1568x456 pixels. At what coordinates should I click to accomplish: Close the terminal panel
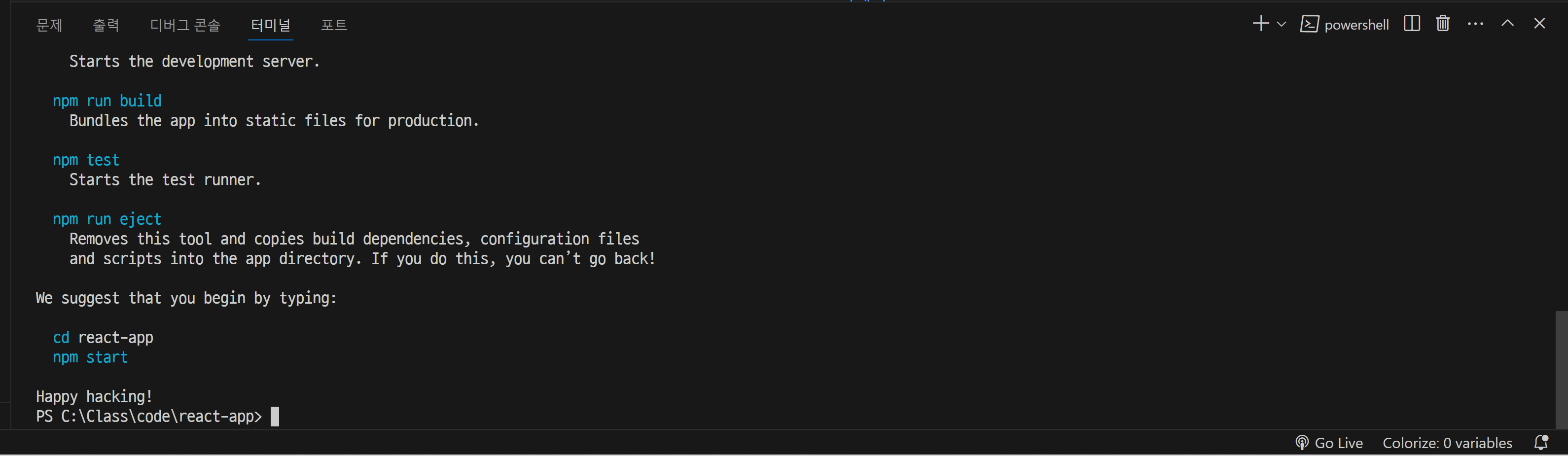1539,23
